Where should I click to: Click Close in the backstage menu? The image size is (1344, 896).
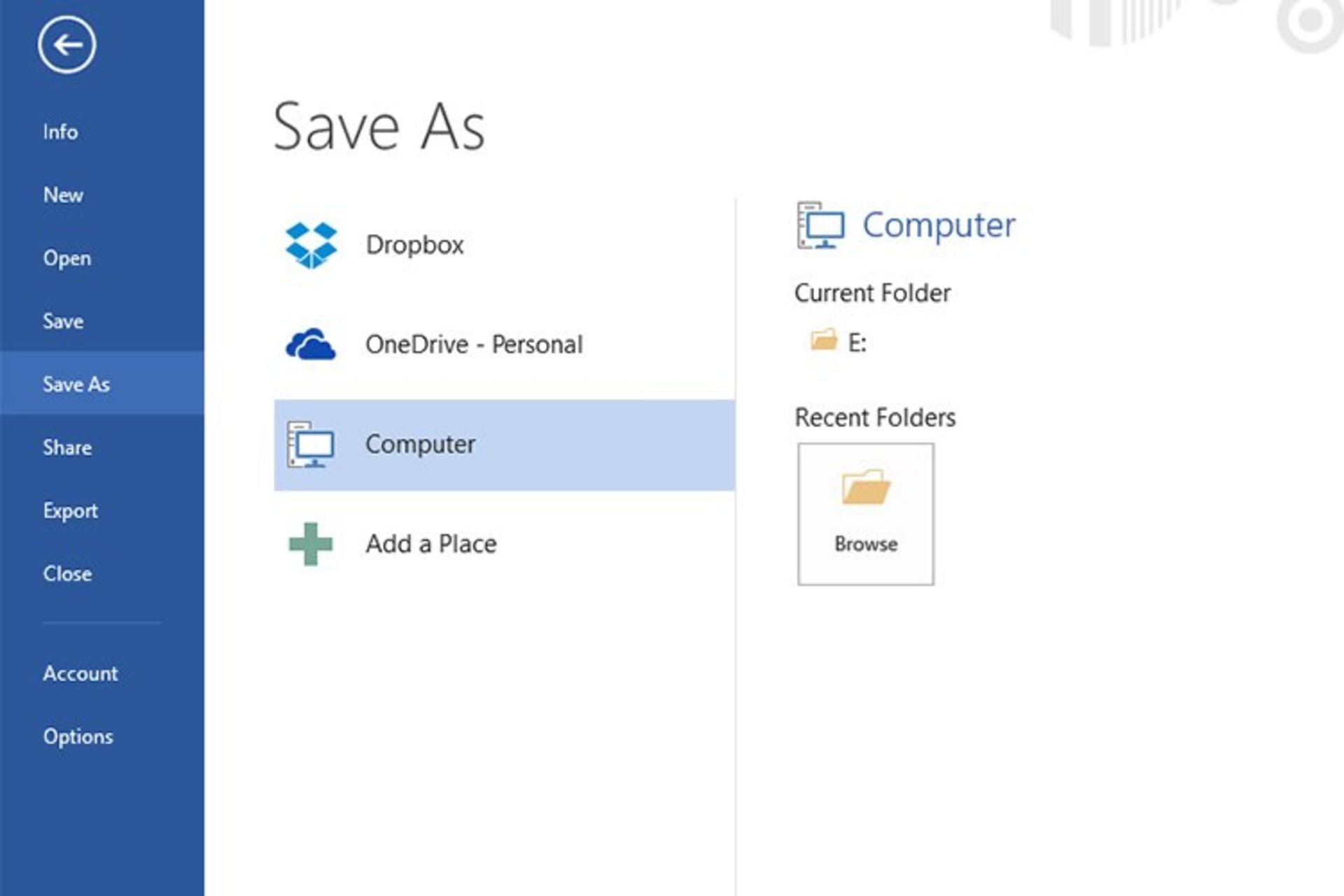[67, 574]
